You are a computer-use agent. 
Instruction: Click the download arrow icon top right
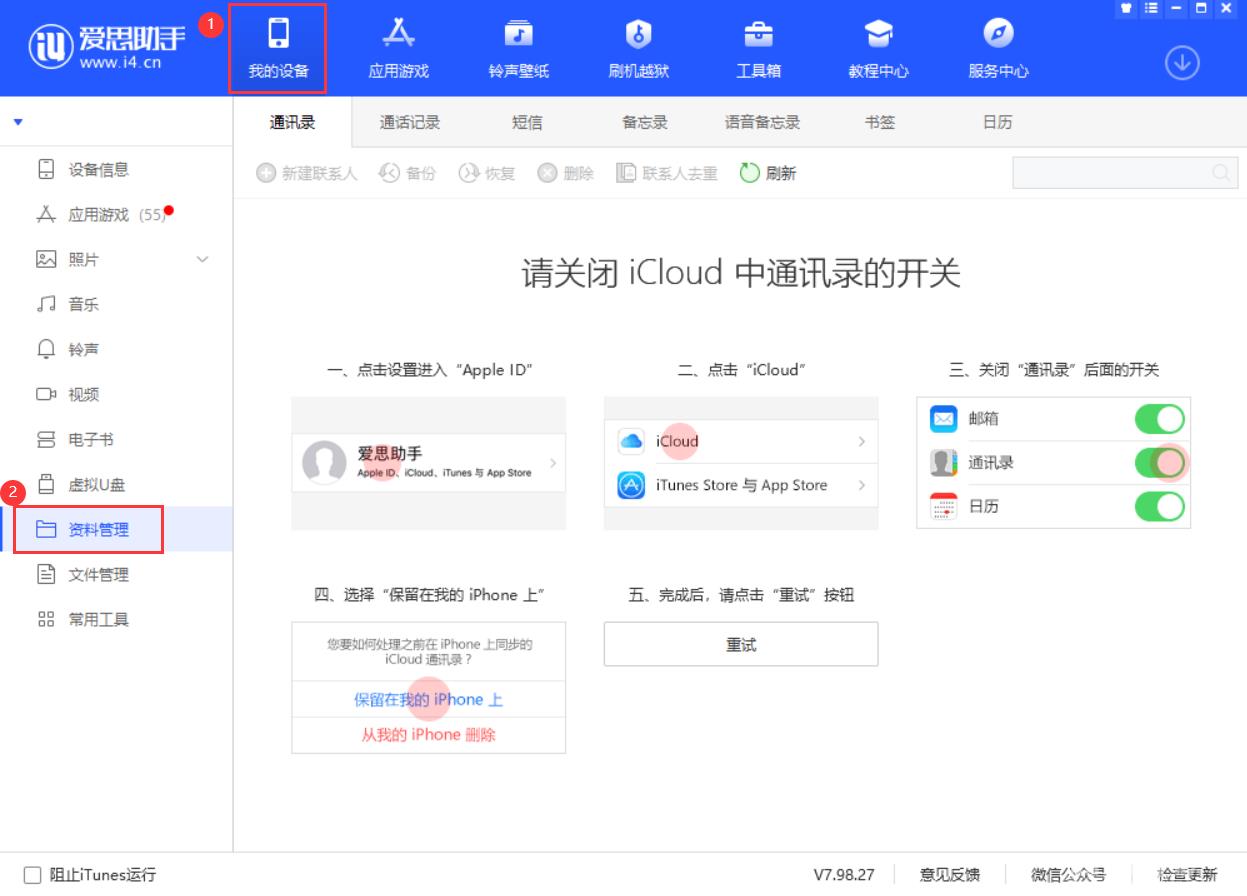1181,61
